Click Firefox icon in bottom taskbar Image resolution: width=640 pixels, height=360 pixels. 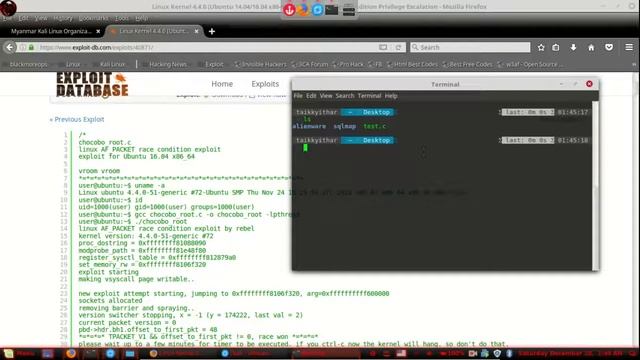[x=71, y=353]
